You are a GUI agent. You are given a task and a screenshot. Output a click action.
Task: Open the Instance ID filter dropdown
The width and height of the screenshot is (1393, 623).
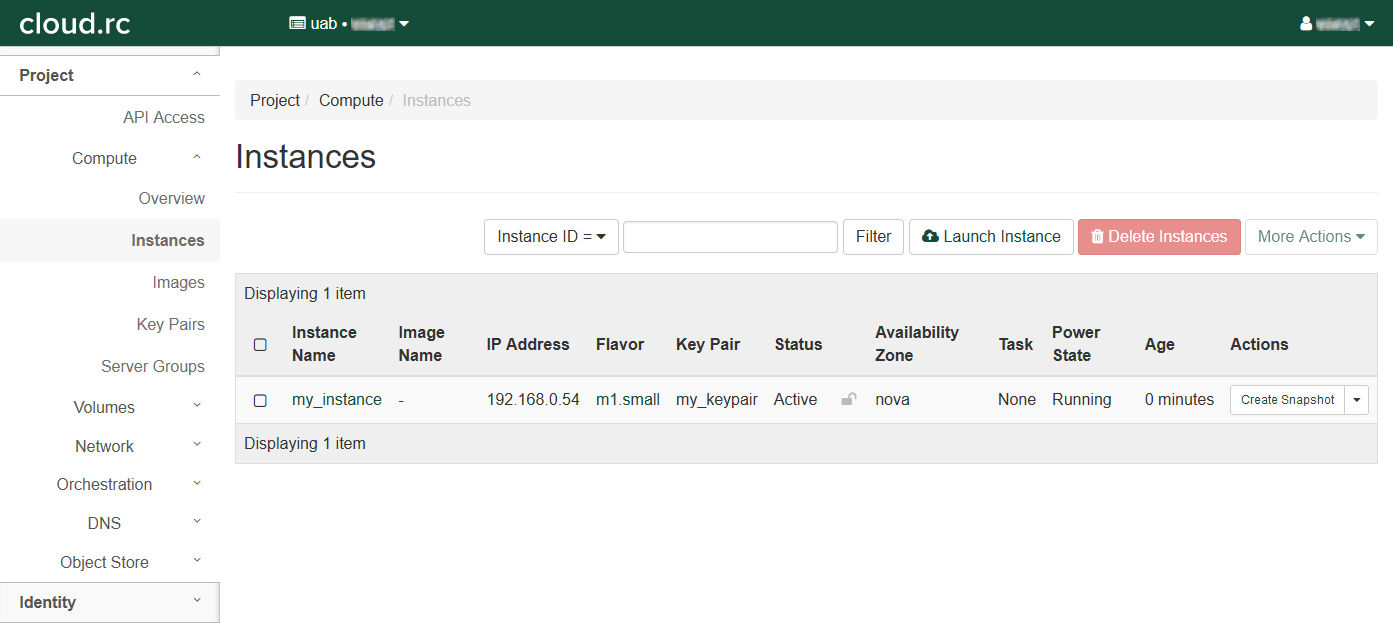551,237
